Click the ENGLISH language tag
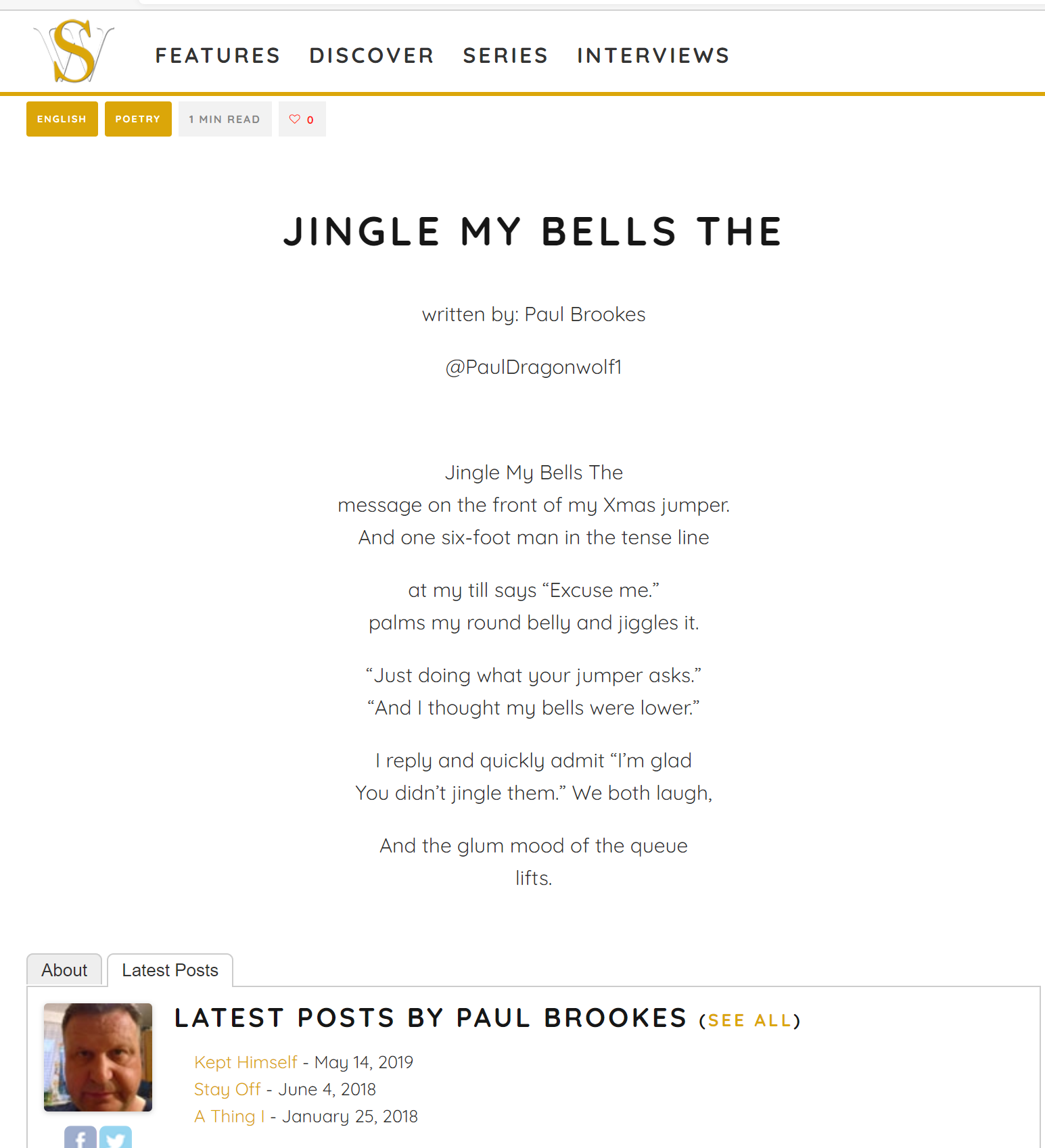The width and height of the screenshot is (1045, 1148). pyautogui.click(x=62, y=119)
